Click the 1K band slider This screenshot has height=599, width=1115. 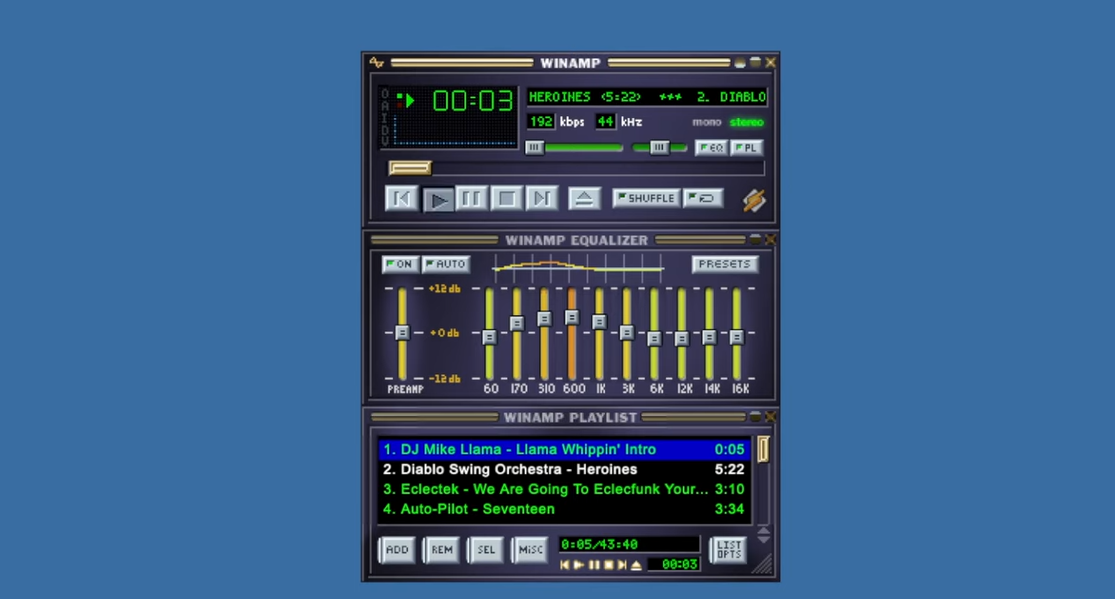pos(599,334)
